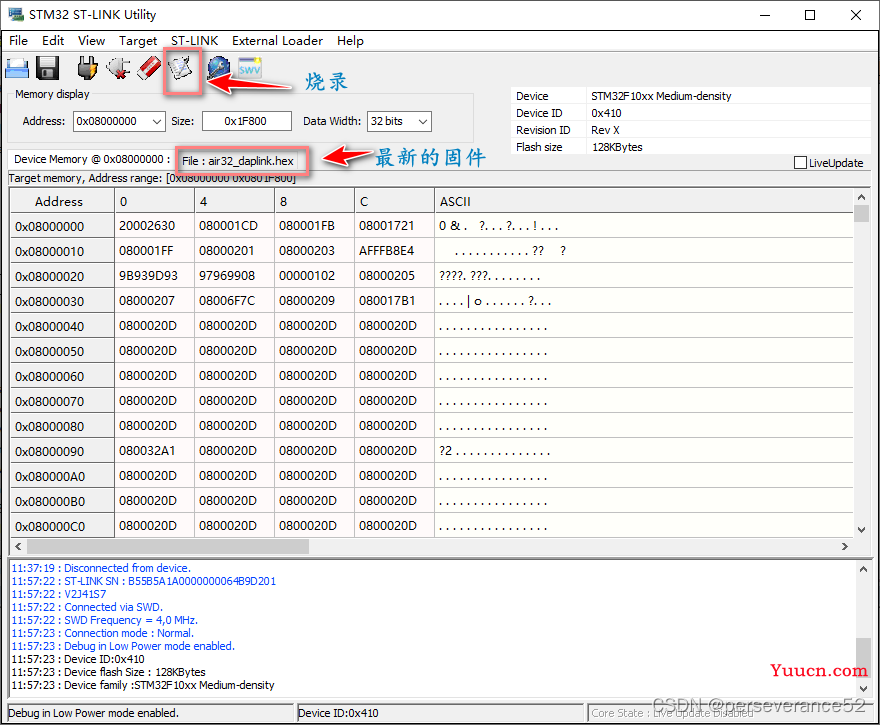880x725 pixels.
Task: Select the address row 0x08000010
Action: click(62, 251)
